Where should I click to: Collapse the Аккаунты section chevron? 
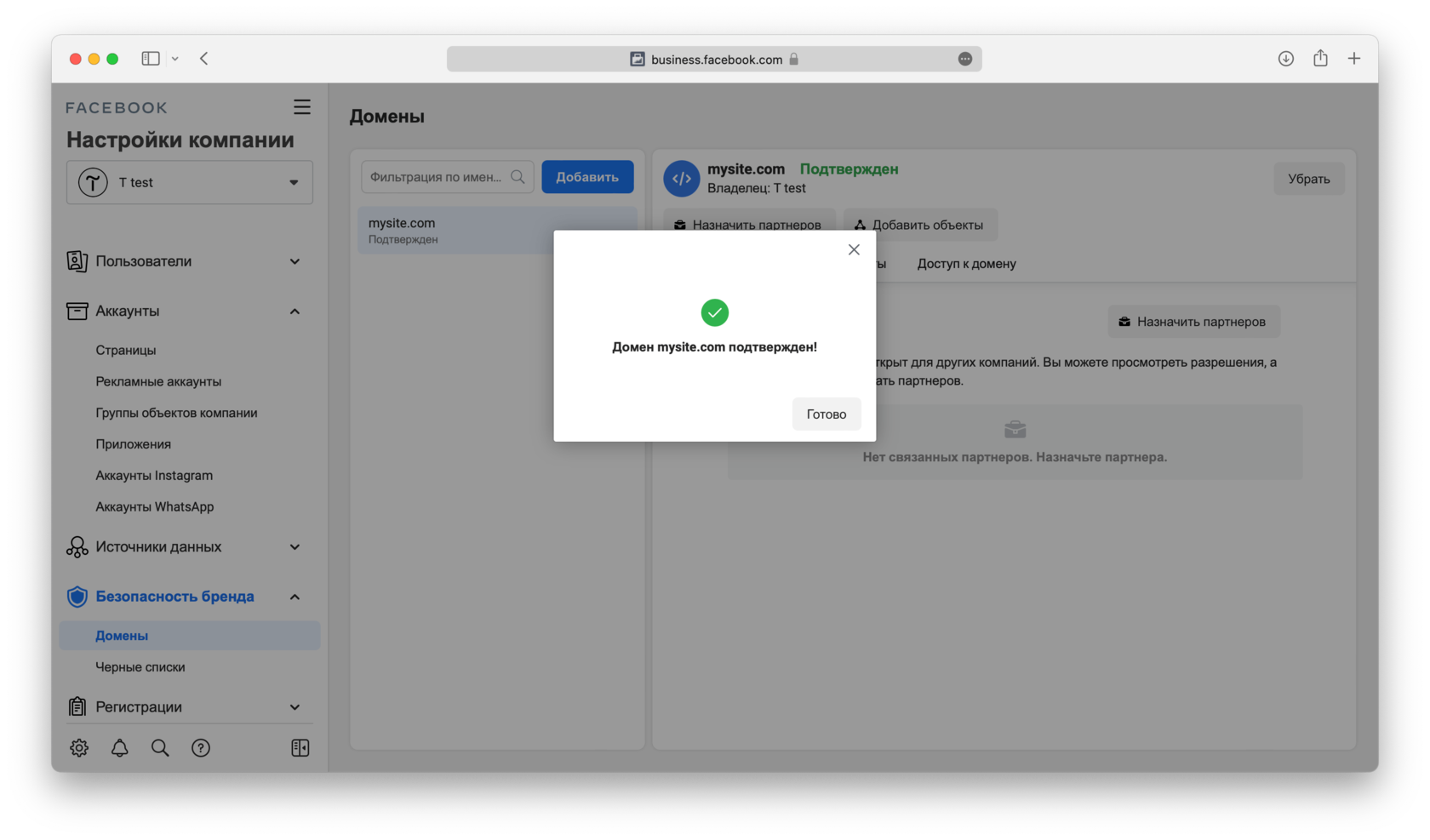(x=295, y=311)
